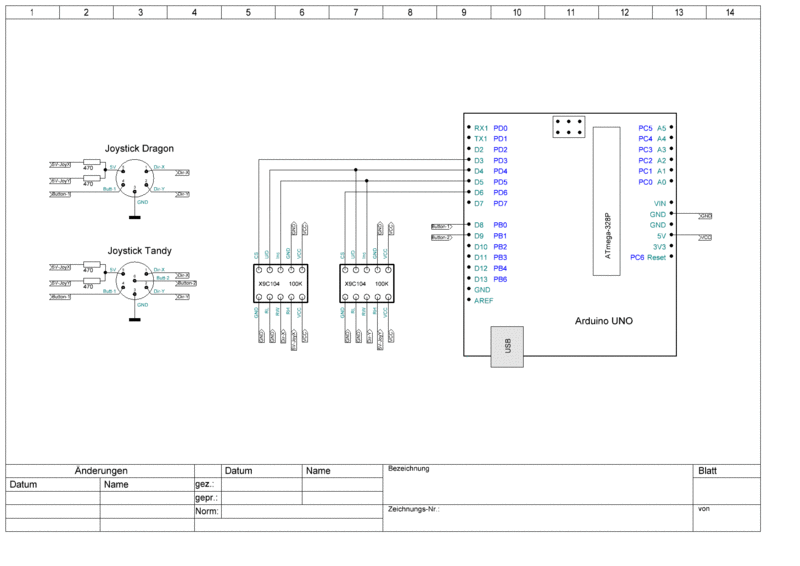Screen dimensions: 800x566
Task: Click the ground bar symbol under Joystick Tandy
Action: click(135, 319)
